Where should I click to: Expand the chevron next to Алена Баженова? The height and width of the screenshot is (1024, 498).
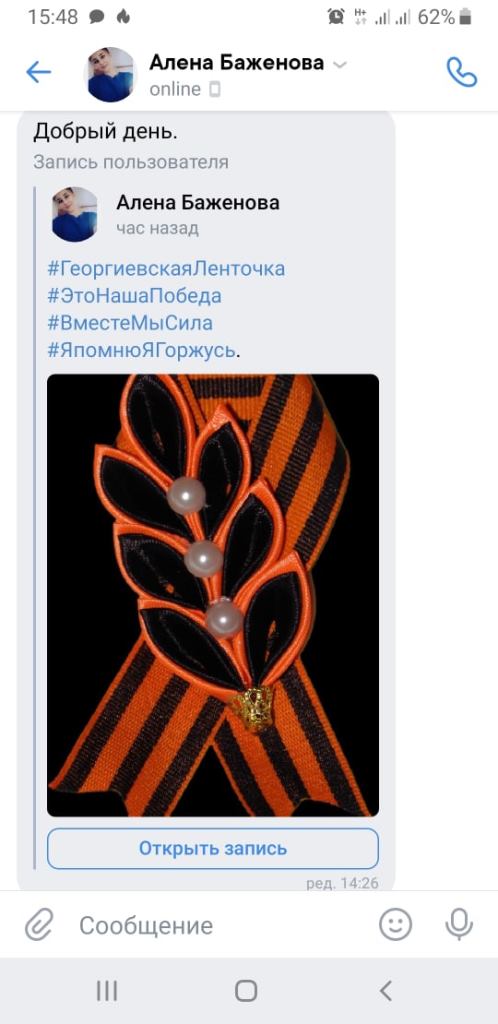tap(340, 64)
